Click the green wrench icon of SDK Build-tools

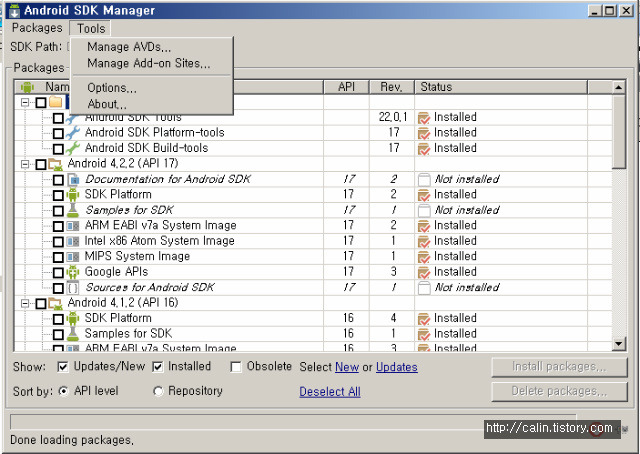click(x=73, y=148)
